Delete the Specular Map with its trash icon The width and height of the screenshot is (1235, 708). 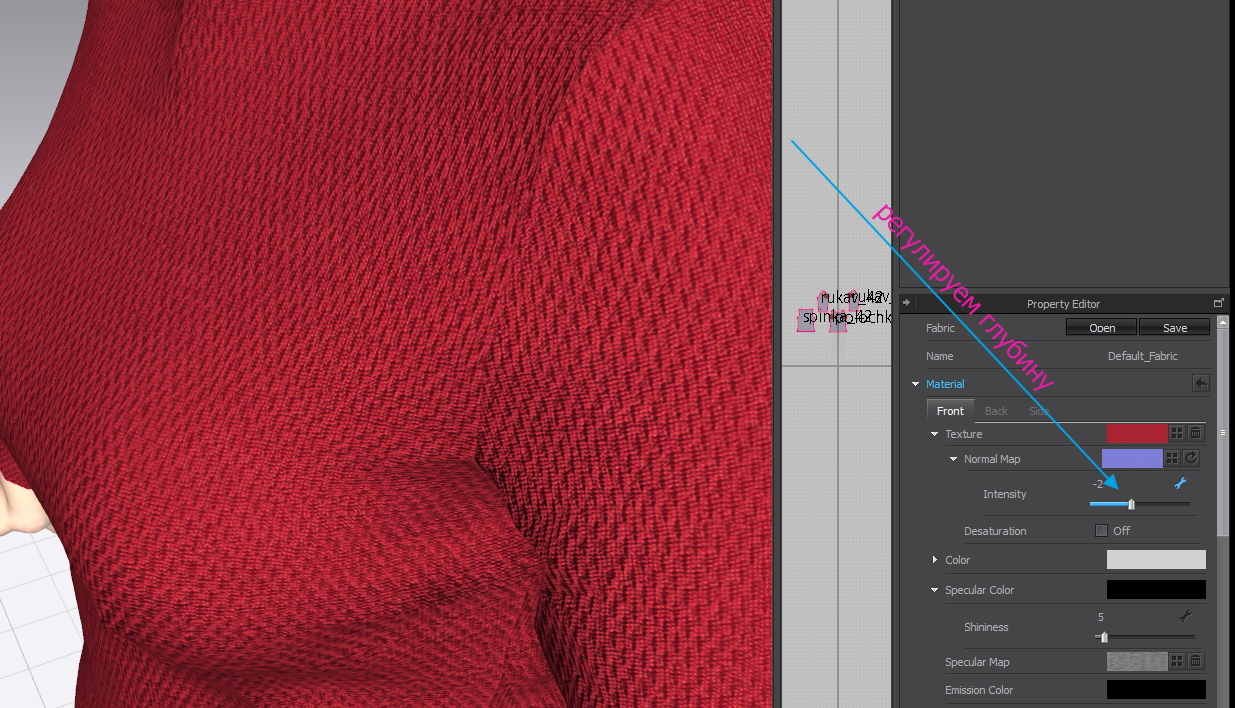coord(1195,661)
